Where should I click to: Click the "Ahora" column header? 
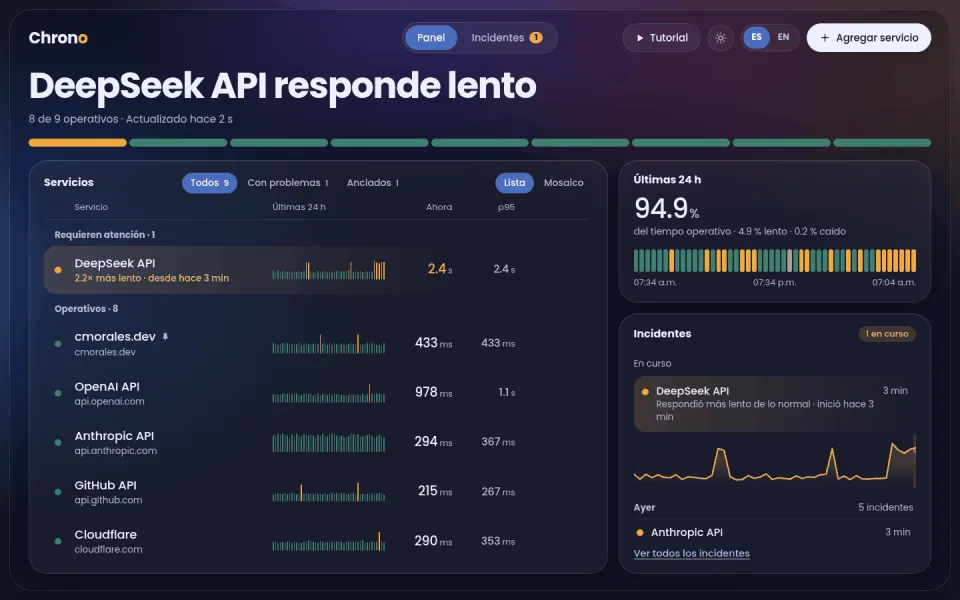(439, 207)
